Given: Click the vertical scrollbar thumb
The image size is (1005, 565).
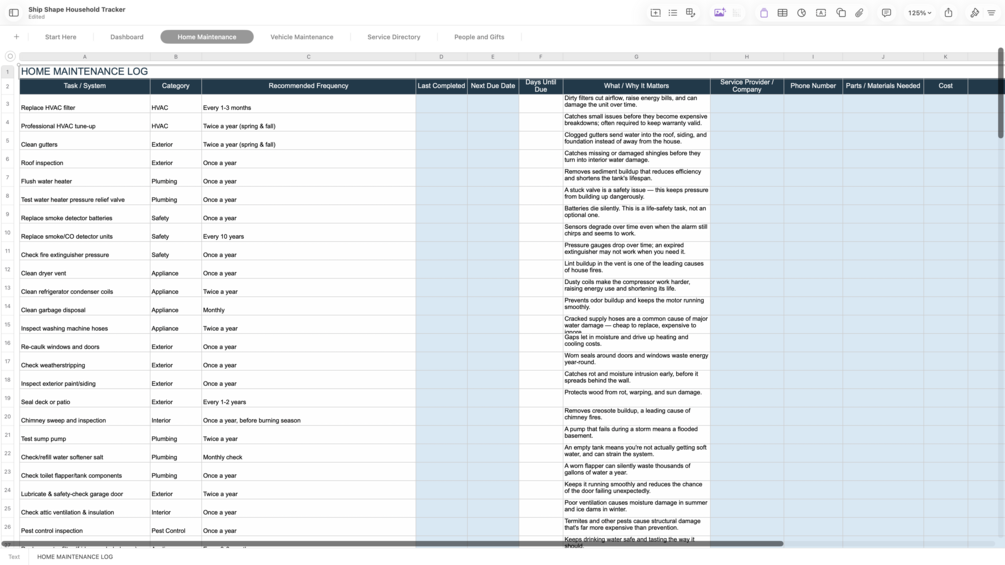Looking at the screenshot, I should (x=1001, y=93).
